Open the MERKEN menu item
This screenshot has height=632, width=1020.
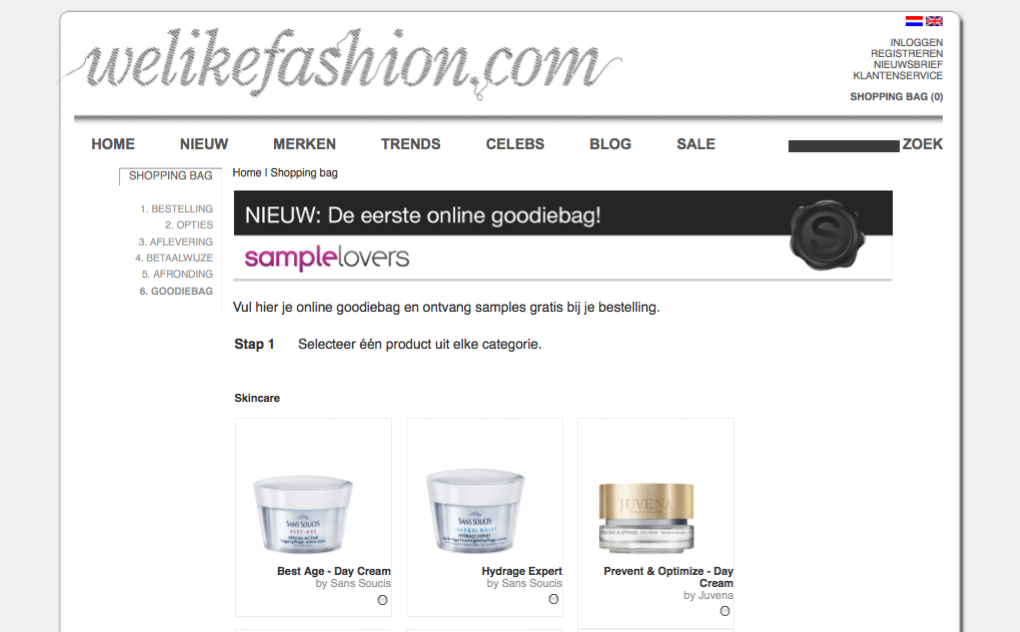304,144
